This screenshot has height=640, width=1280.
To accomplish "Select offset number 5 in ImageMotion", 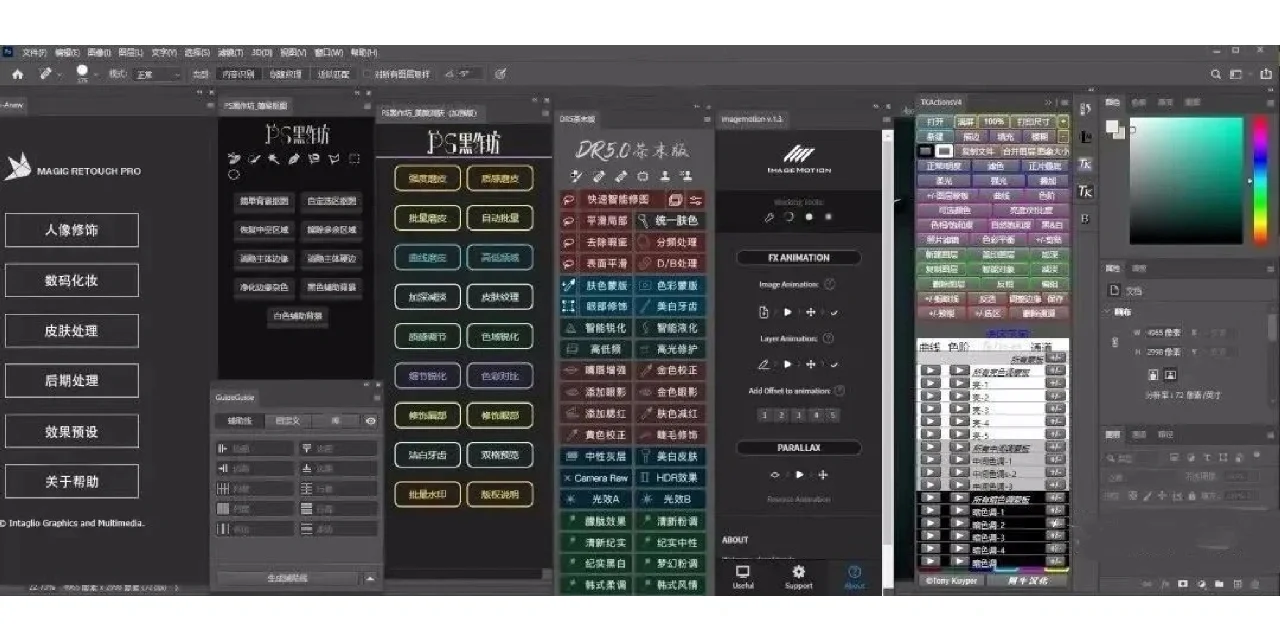I will (833, 415).
